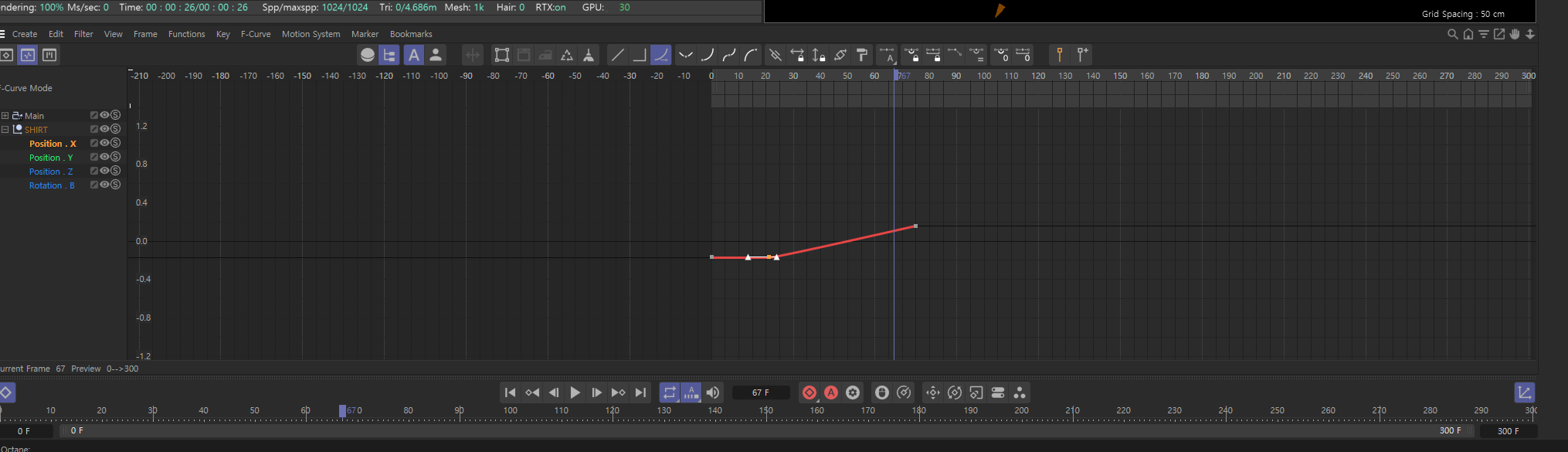Toggle the sphere Object filter icon
1568x452 pixels.
pyautogui.click(x=368, y=55)
